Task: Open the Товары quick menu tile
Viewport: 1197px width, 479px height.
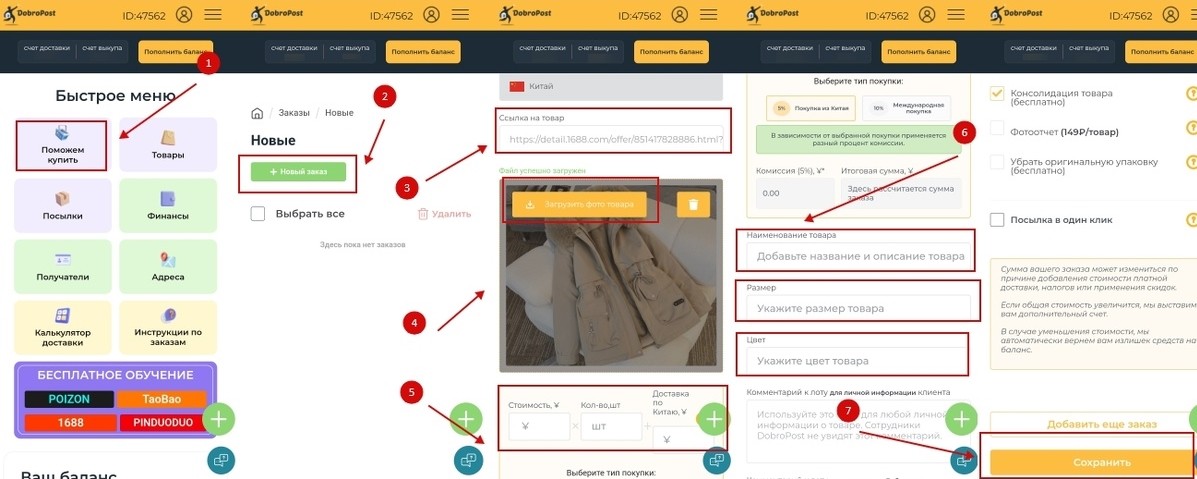Action: coord(168,145)
